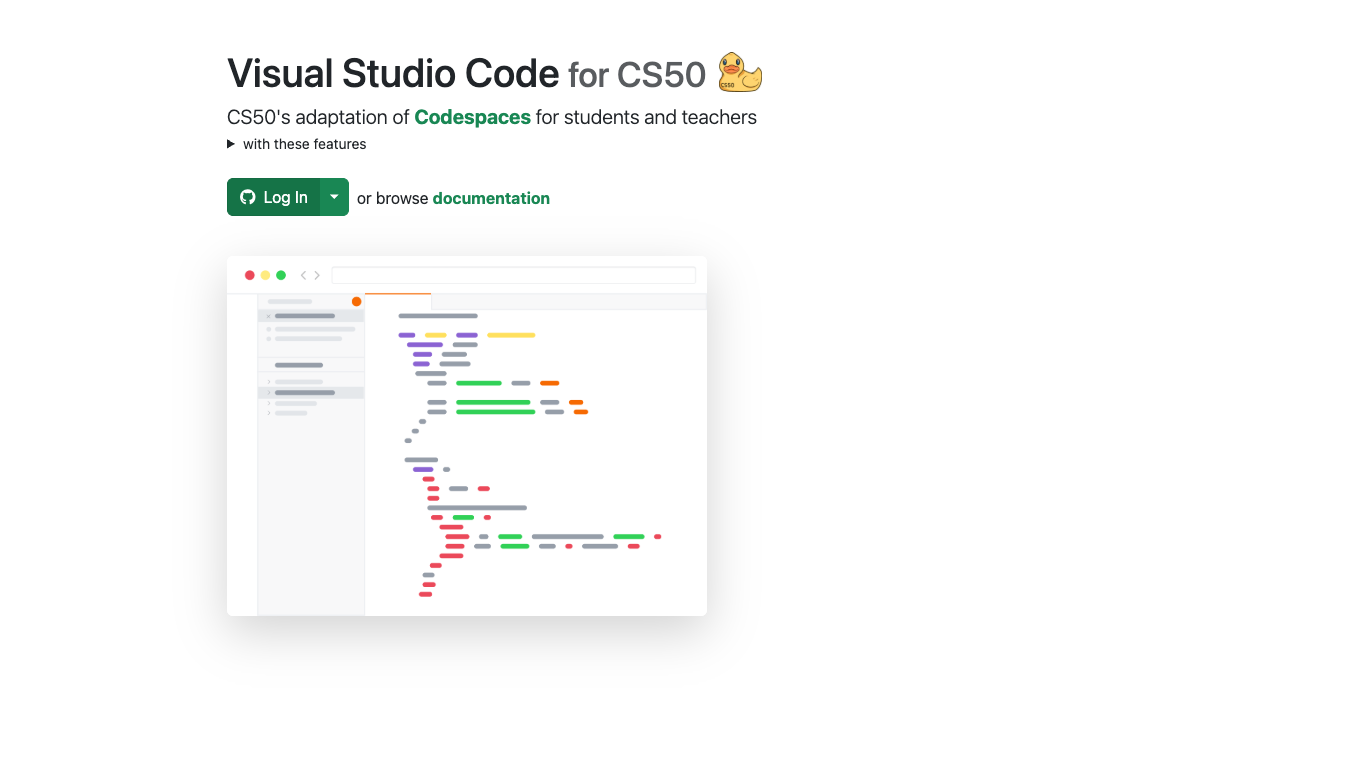
Task: Click the "with these features" summary text
Action: coord(304,144)
